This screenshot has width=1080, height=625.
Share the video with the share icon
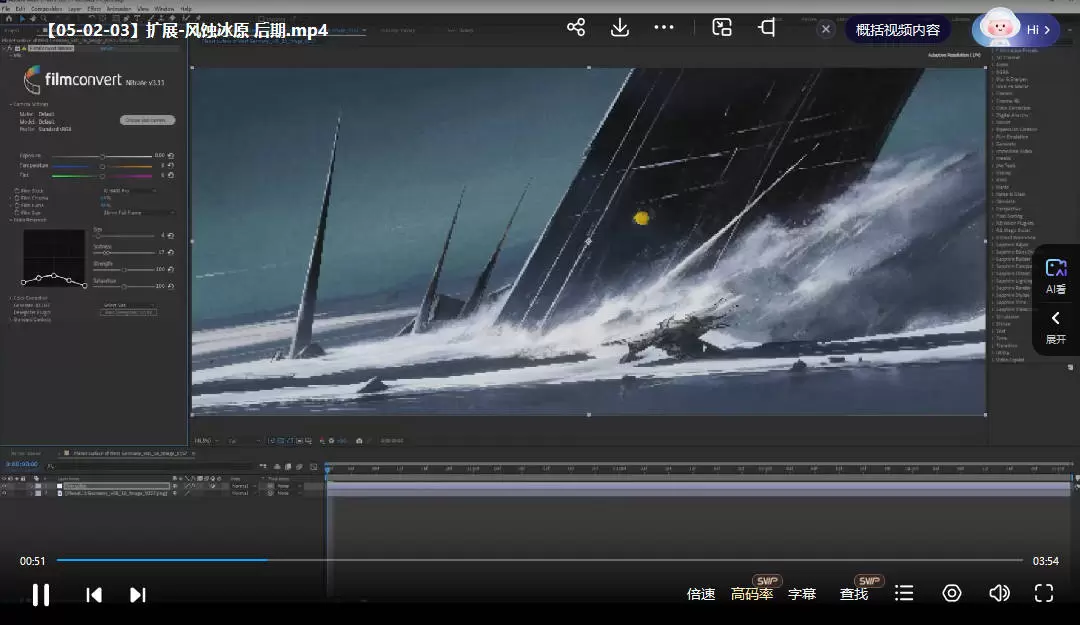pyautogui.click(x=576, y=28)
